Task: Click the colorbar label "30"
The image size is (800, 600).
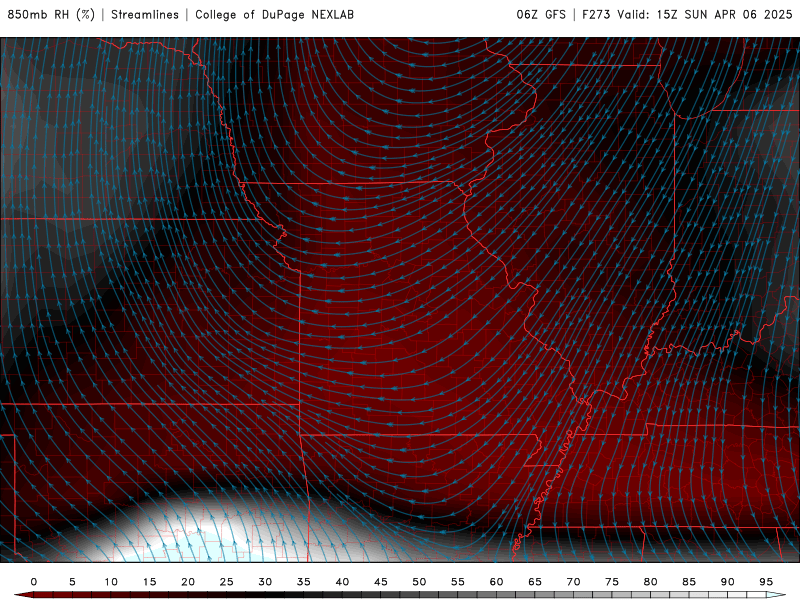Action: pos(265,582)
